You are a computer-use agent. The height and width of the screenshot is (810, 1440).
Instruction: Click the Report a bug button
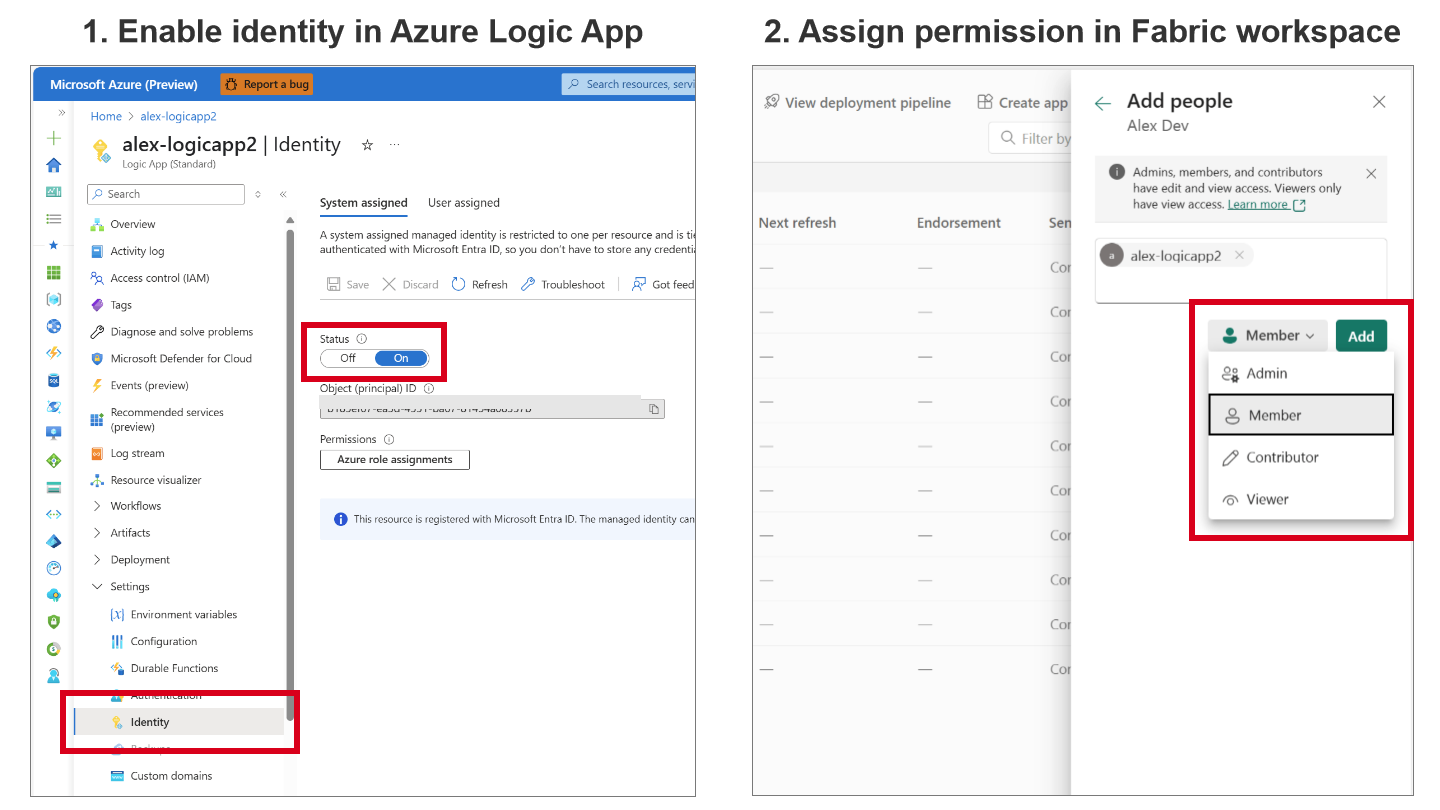point(267,84)
